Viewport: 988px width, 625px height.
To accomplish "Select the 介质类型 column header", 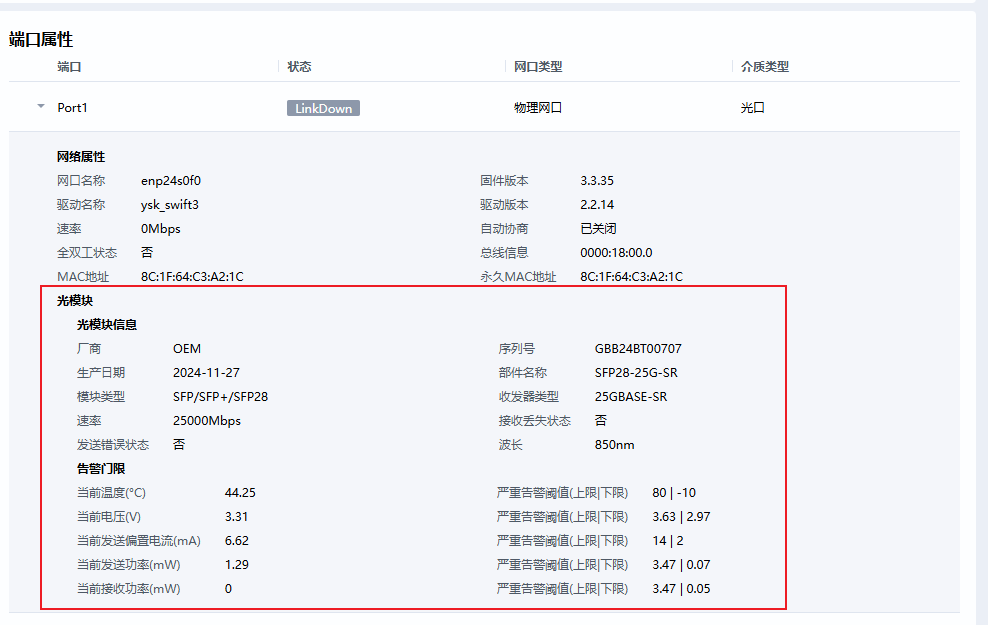I will [764, 67].
